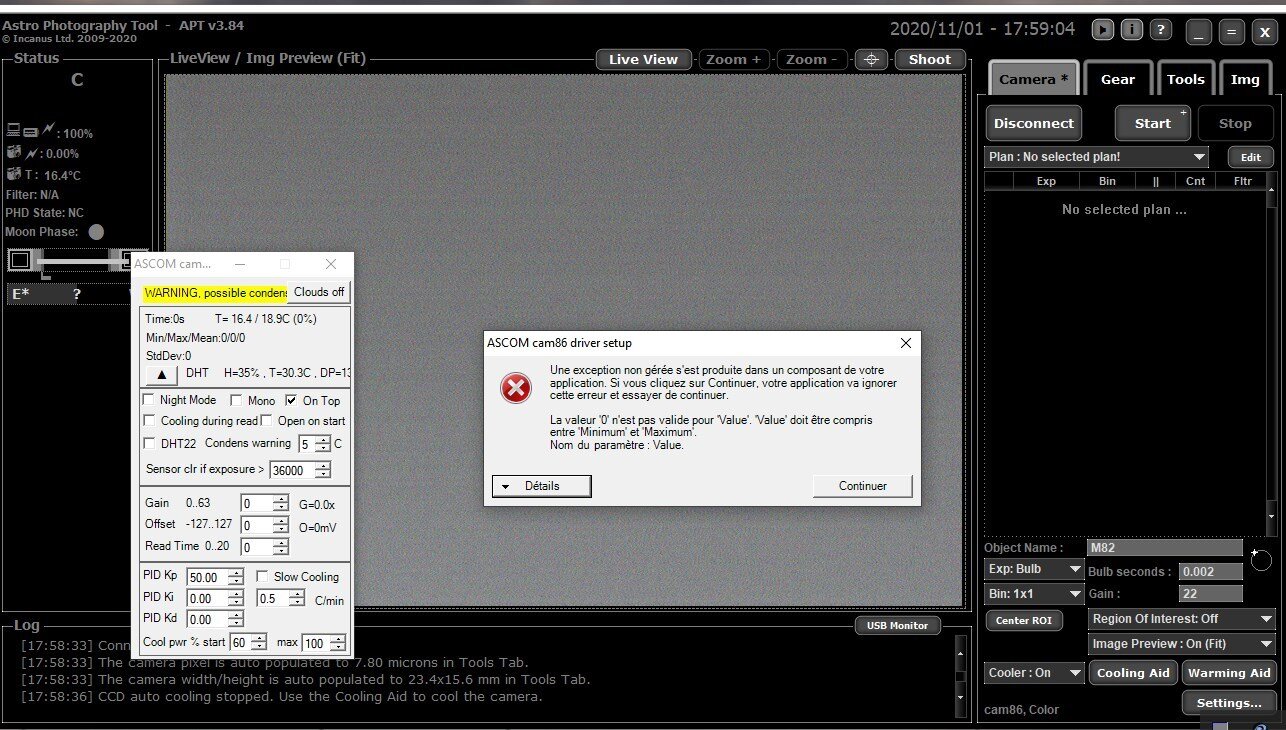Toggle the crosshair overlay button
Screen dimensions: 1286x730
tap(871, 59)
